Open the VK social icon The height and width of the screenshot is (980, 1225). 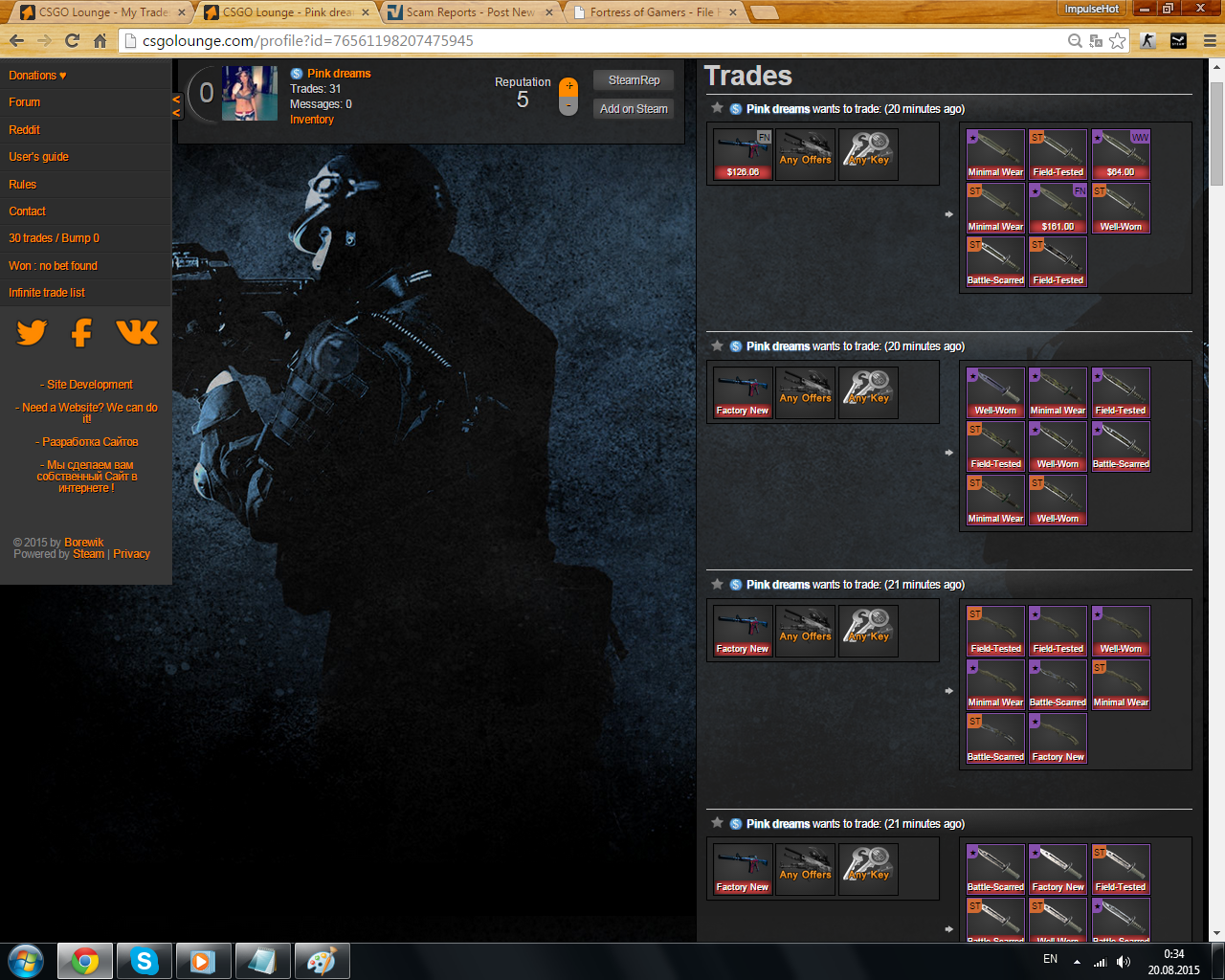(x=137, y=332)
